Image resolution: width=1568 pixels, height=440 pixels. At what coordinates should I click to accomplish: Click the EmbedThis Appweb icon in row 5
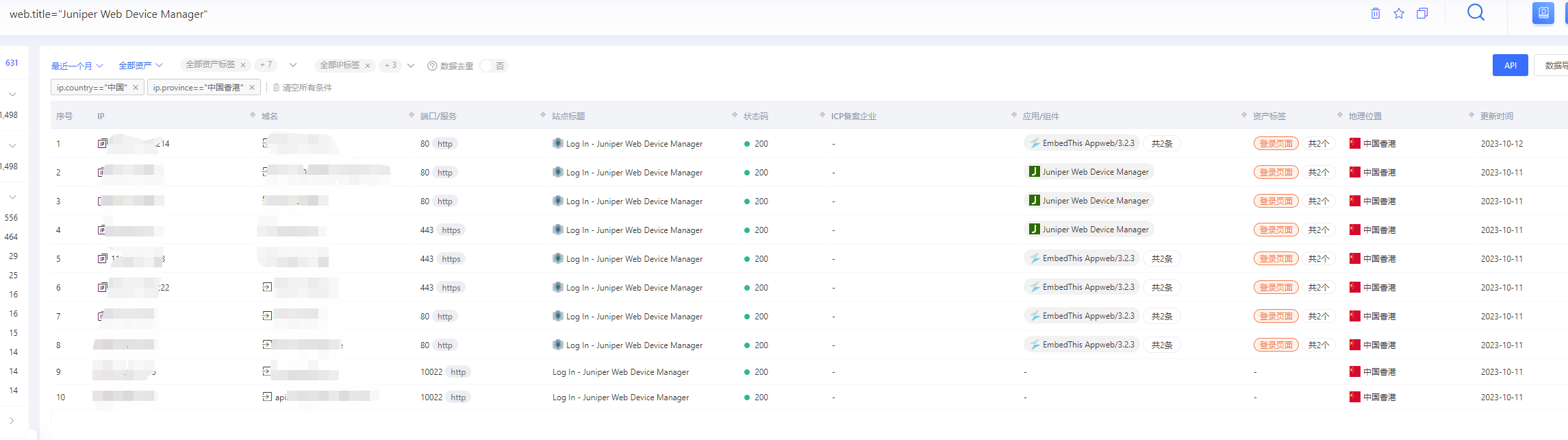click(1035, 258)
